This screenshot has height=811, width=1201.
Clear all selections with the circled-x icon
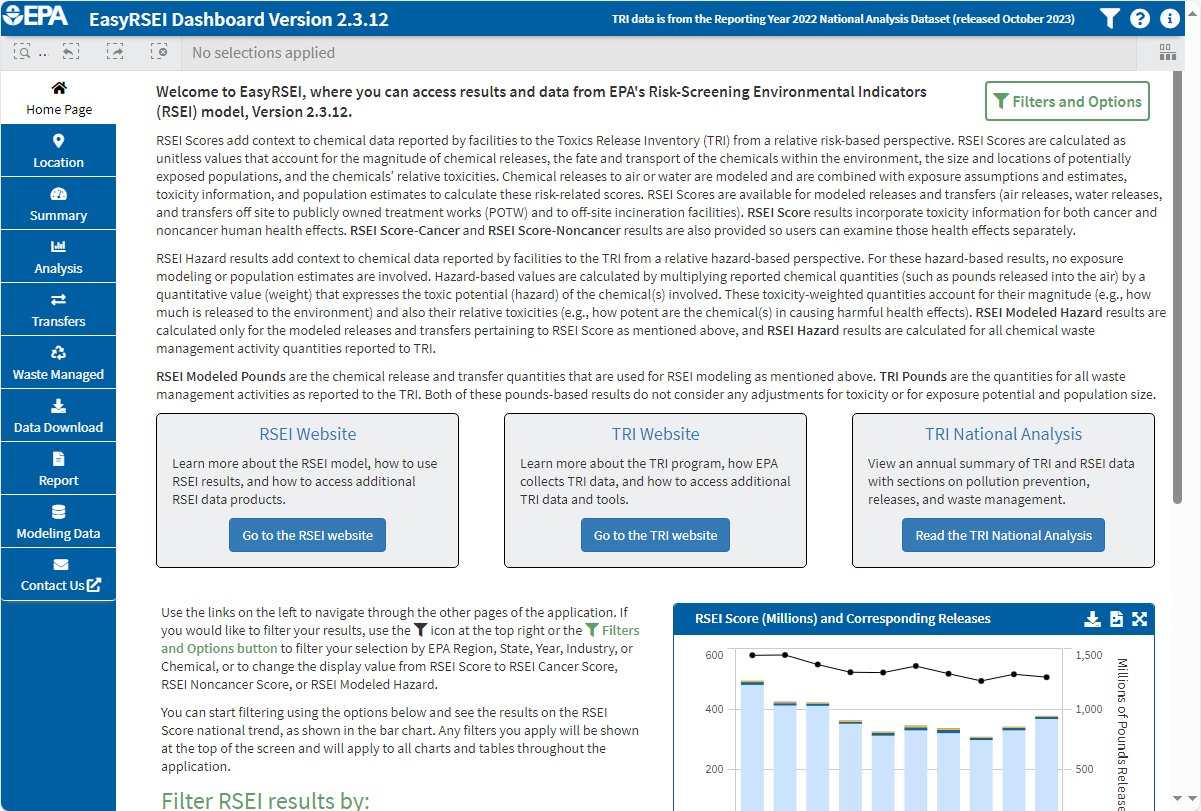(x=159, y=52)
